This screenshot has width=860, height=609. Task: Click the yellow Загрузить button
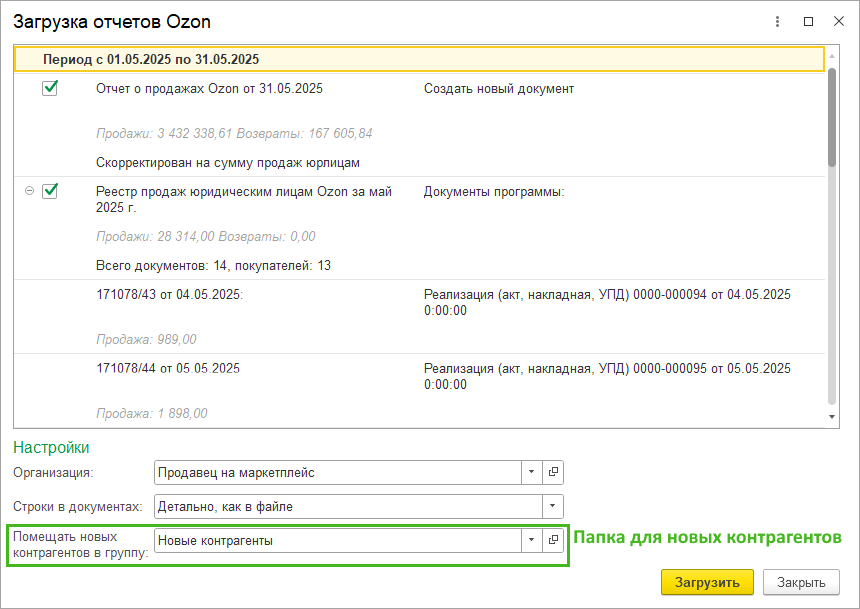coord(707,582)
